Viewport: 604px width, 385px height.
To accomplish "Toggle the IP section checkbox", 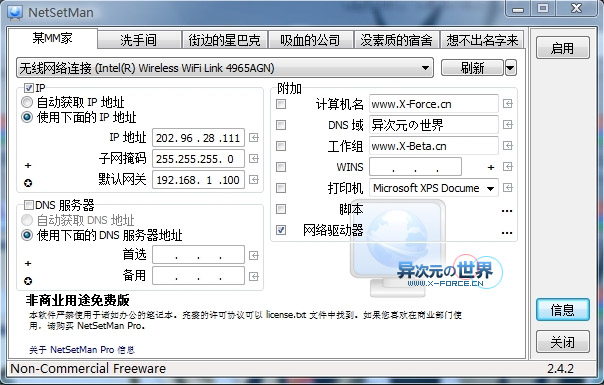I will [x=29, y=88].
